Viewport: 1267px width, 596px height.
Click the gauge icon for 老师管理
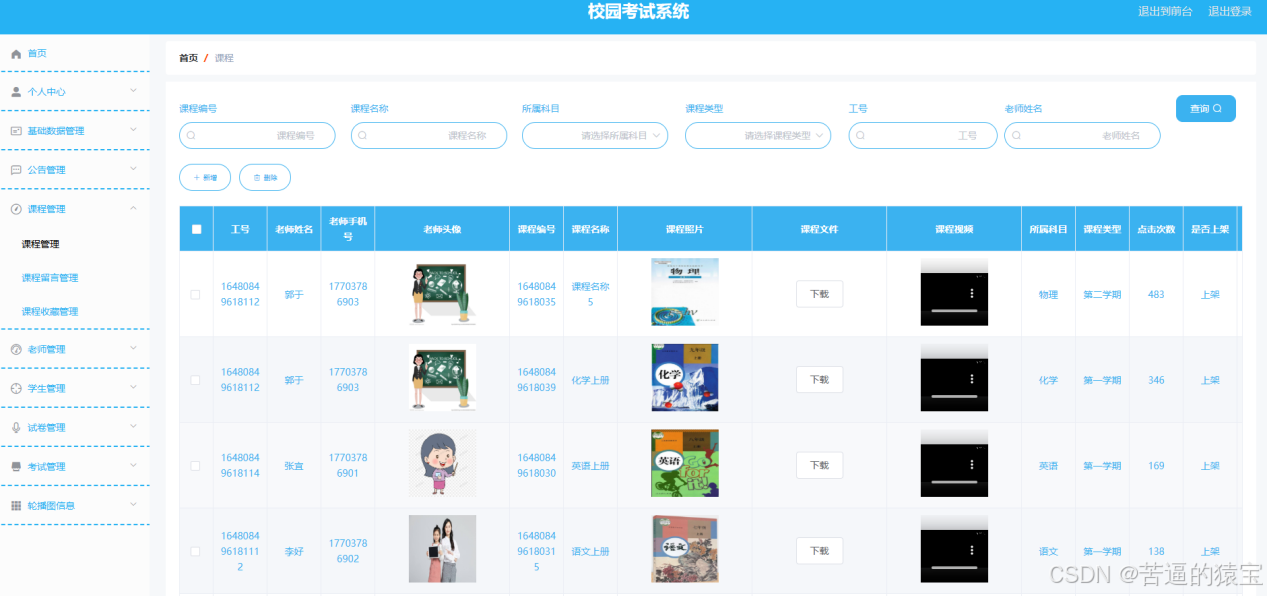[x=16, y=349]
